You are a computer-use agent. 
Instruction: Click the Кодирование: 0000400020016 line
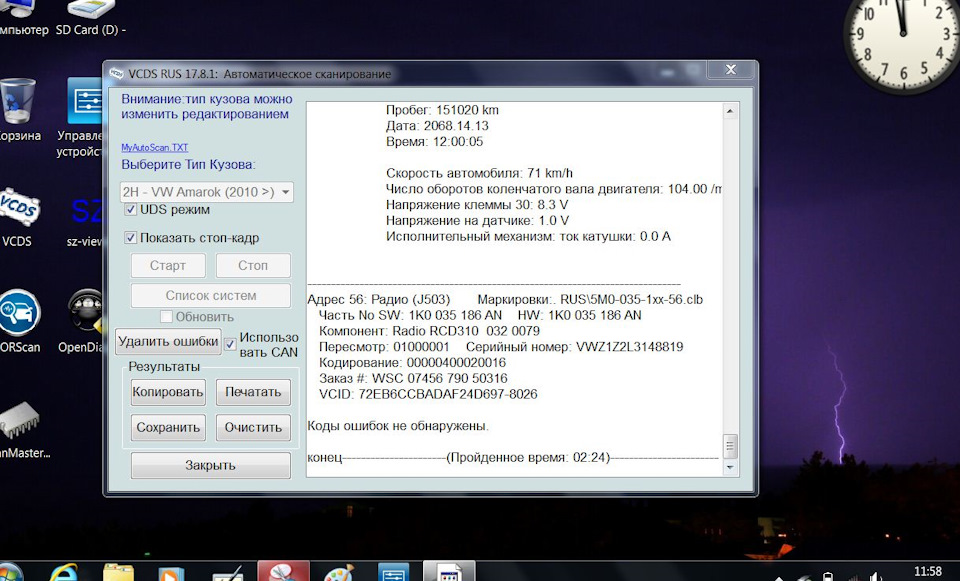(x=412, y=363)
